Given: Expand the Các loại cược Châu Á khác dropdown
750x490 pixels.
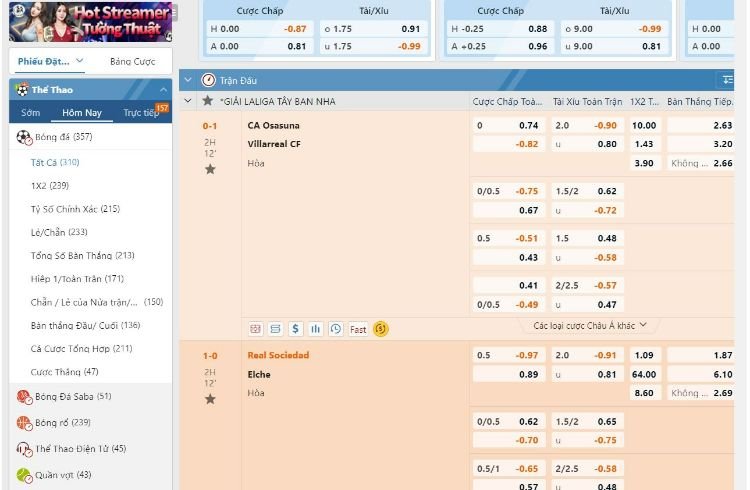Looking at the screenshot, I should [590, 325].
